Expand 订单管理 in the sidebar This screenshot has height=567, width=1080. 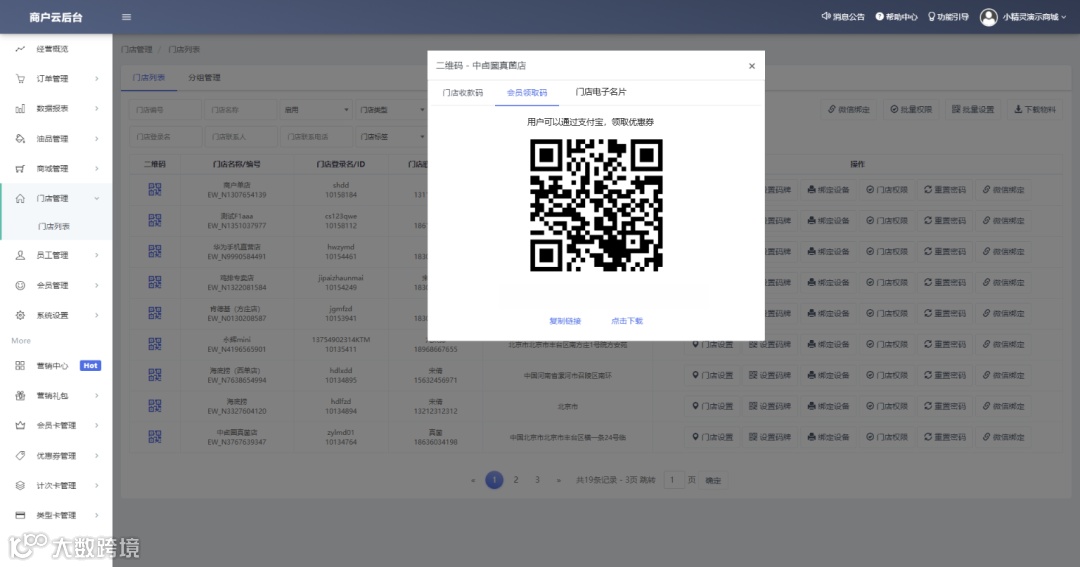(x=56, y=79)
